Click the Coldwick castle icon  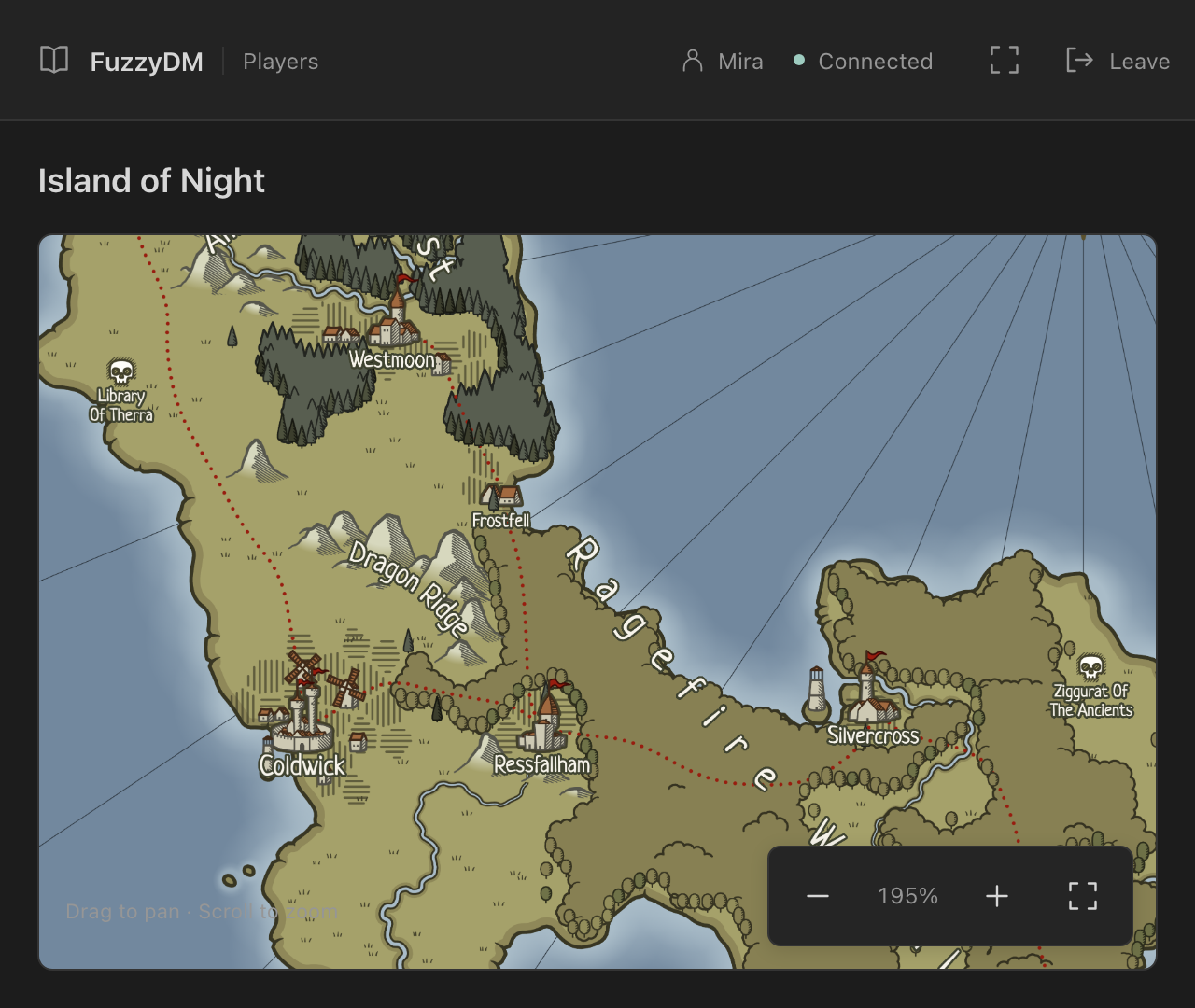click(x=301, y=719)
